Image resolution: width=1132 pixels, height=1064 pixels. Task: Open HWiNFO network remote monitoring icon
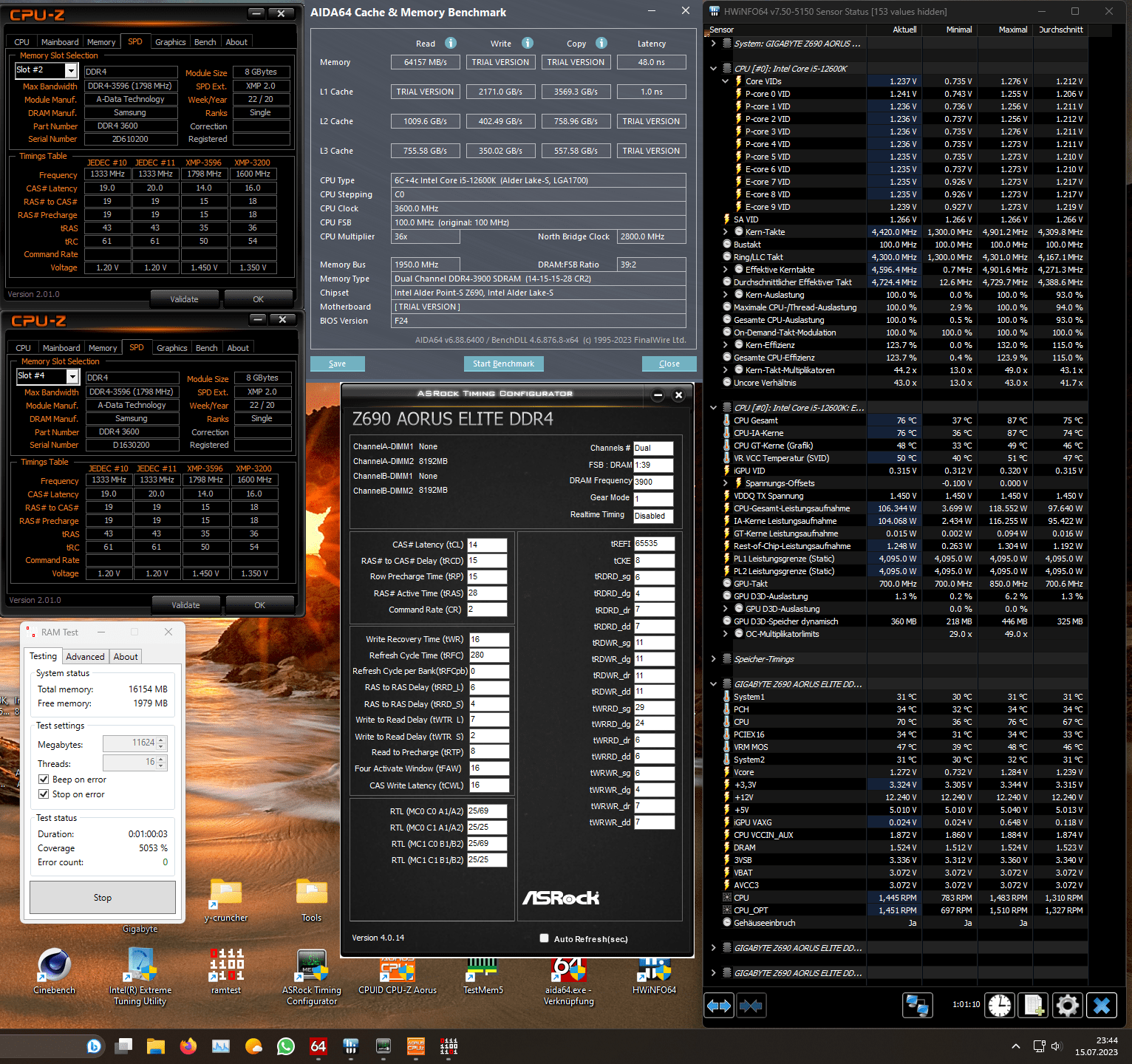(x=918, y=1006)
